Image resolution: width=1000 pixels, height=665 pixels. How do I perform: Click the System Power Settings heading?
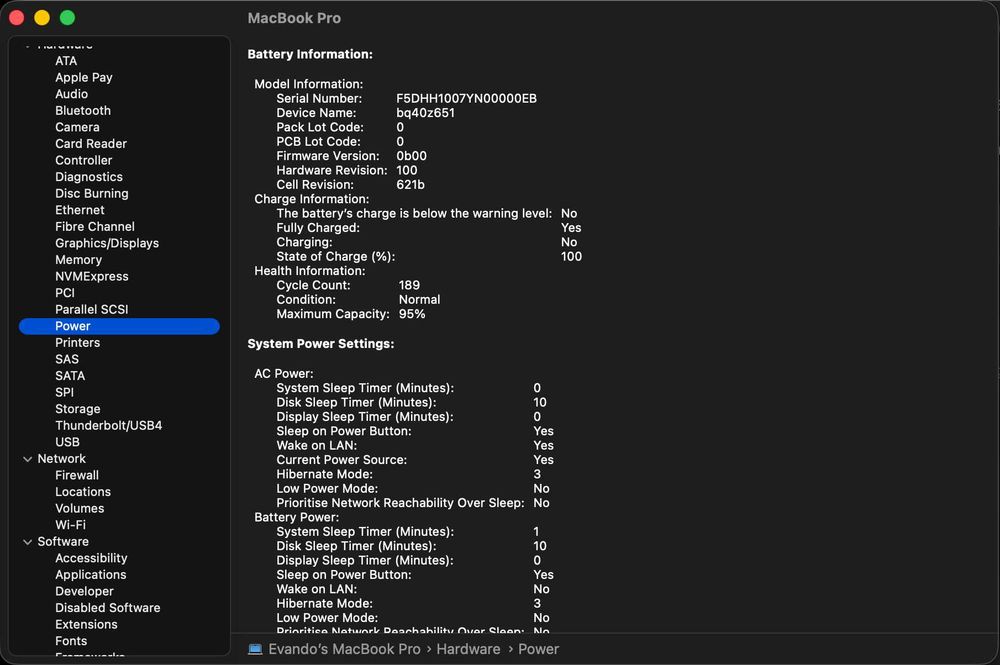pyautogui.click(x=321, y=344)
